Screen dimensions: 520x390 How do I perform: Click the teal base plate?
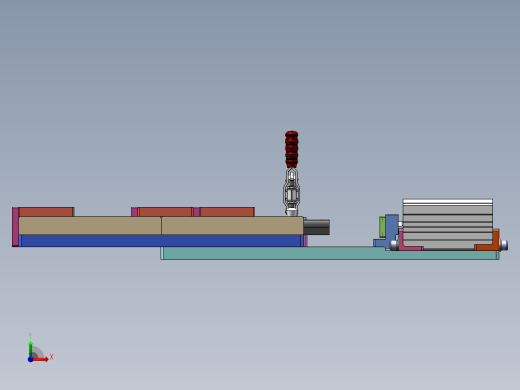point(330,253)
